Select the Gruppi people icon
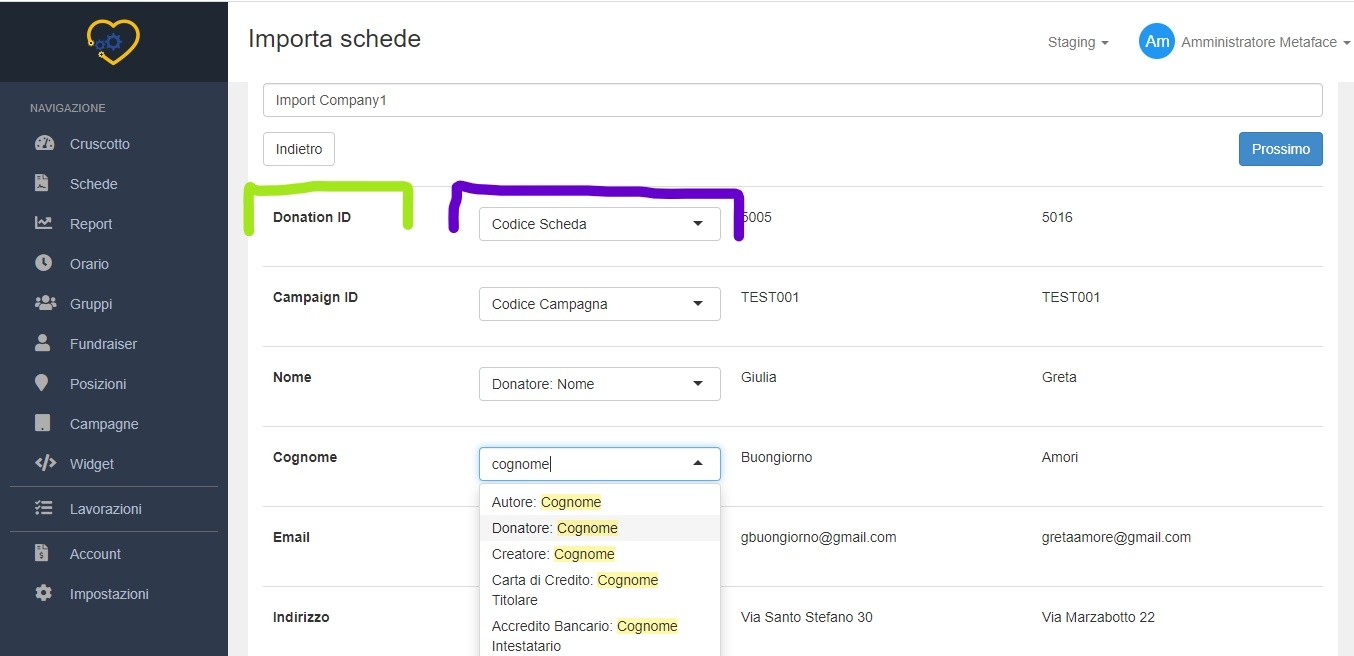Image resolution: width=1354 pixels, height=656 pixels. click(45, 303)
